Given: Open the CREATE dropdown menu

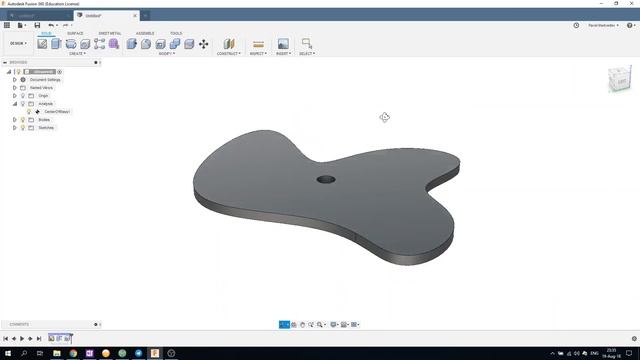Looking at the screenshot, I should [77, 53].
